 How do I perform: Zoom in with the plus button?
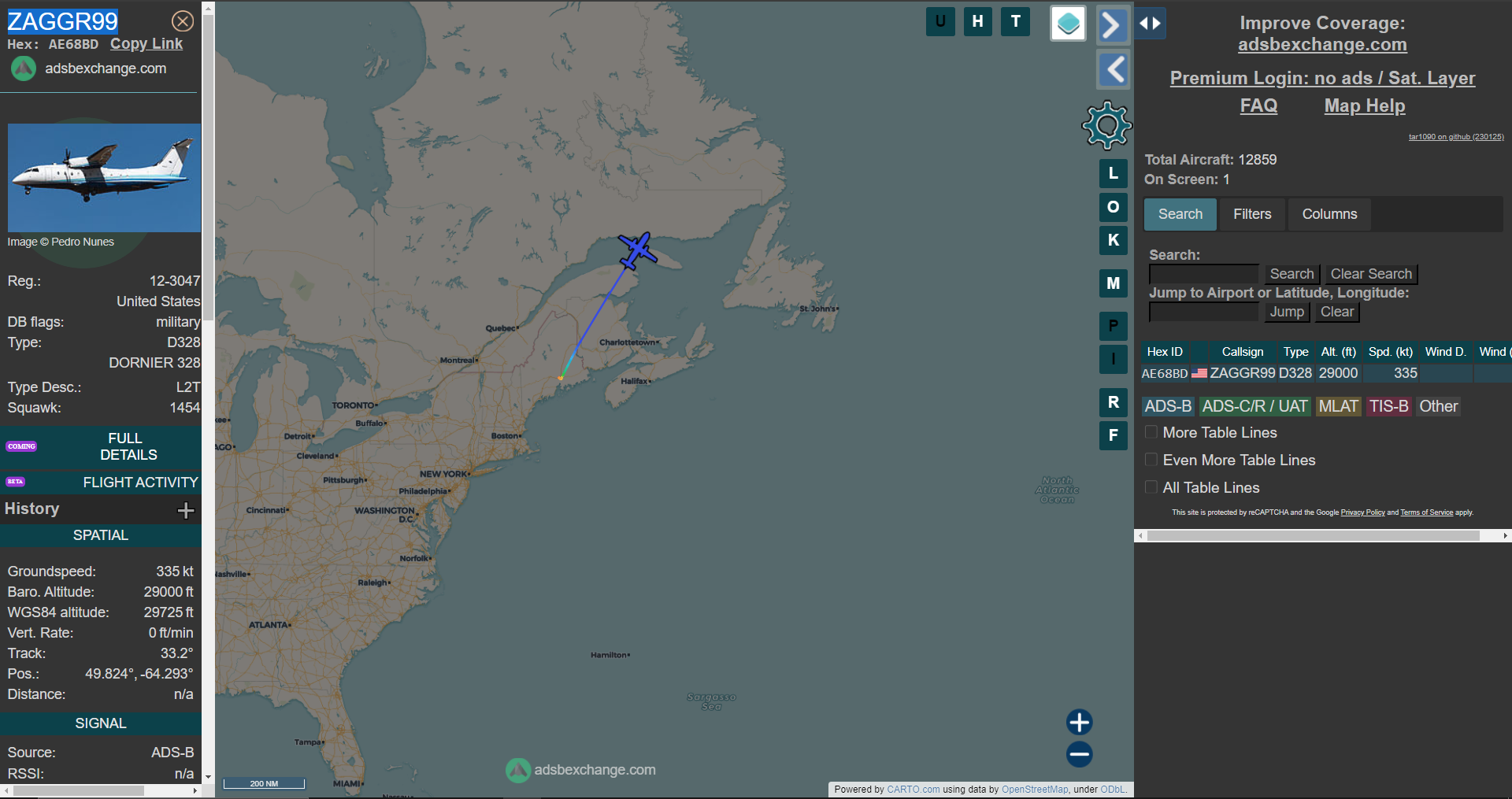[x=1080, y=722]
